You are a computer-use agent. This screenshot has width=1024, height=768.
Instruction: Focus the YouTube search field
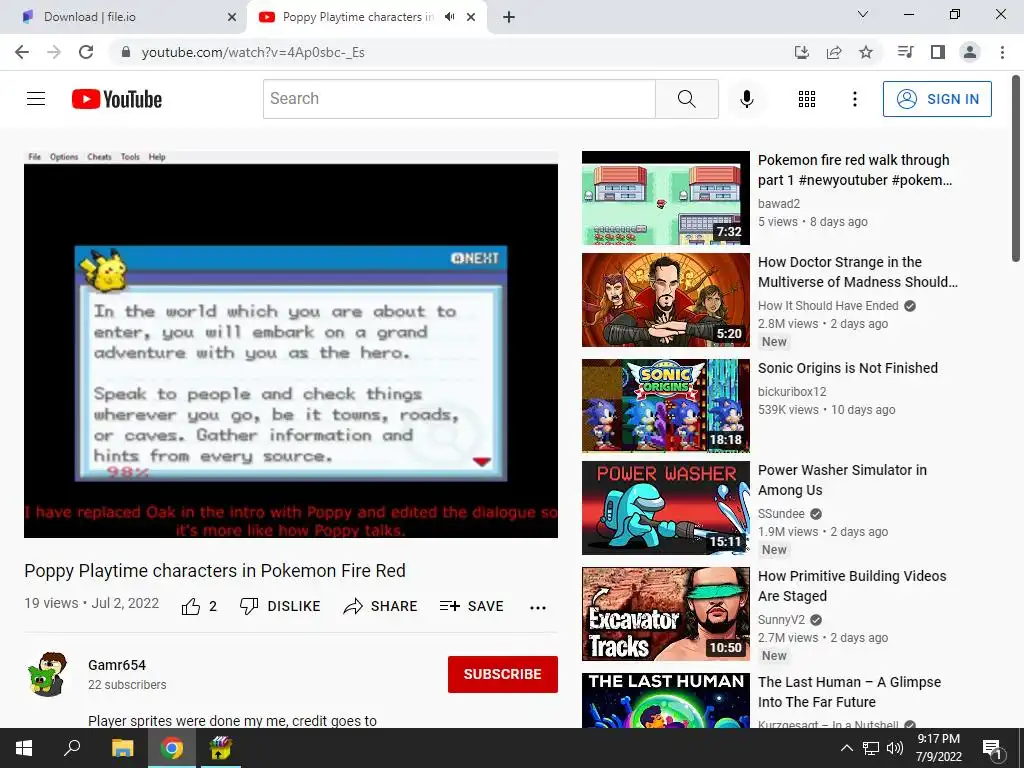click(x=459, y=99)
